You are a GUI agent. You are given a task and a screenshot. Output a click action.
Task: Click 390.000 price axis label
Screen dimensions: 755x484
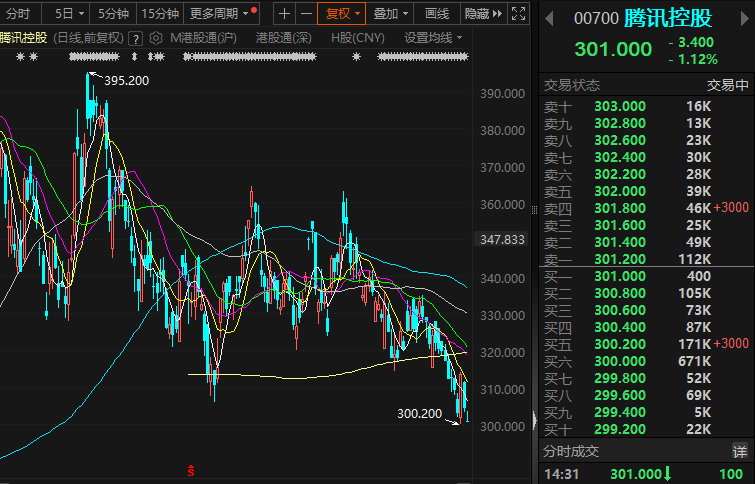502,94
